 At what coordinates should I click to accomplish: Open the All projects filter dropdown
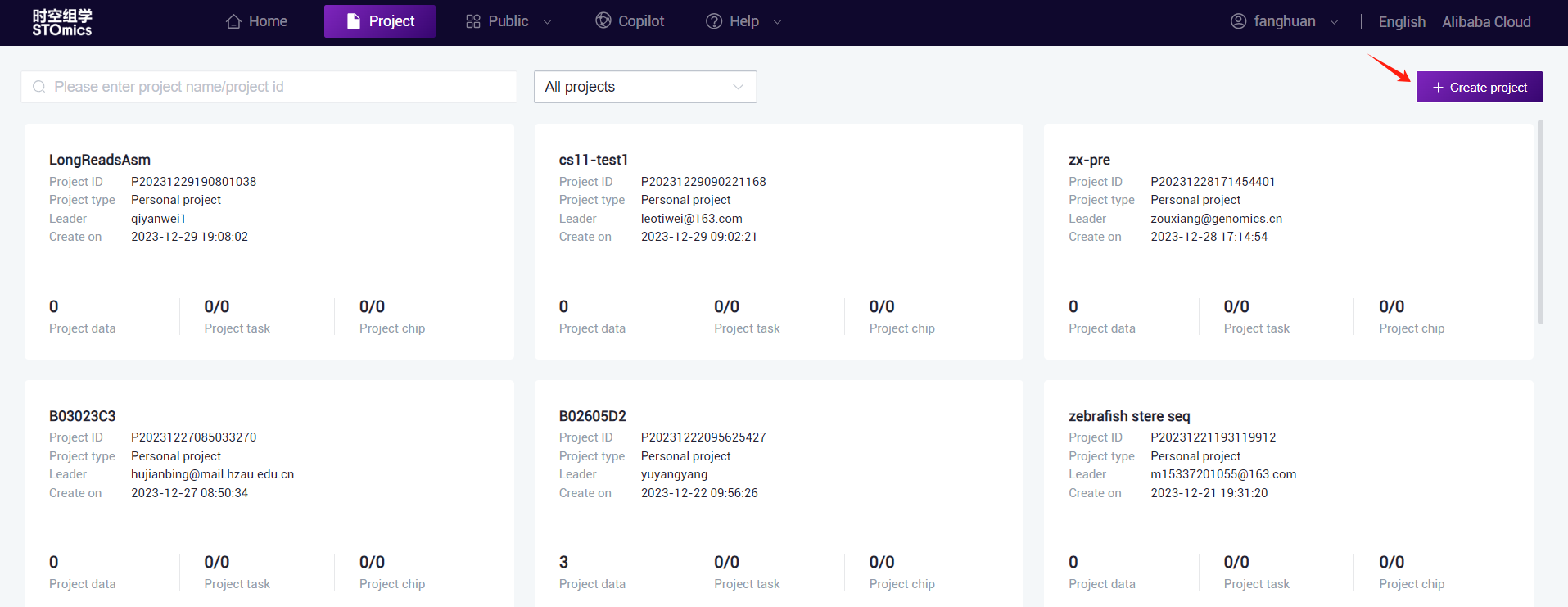[645, 87]
